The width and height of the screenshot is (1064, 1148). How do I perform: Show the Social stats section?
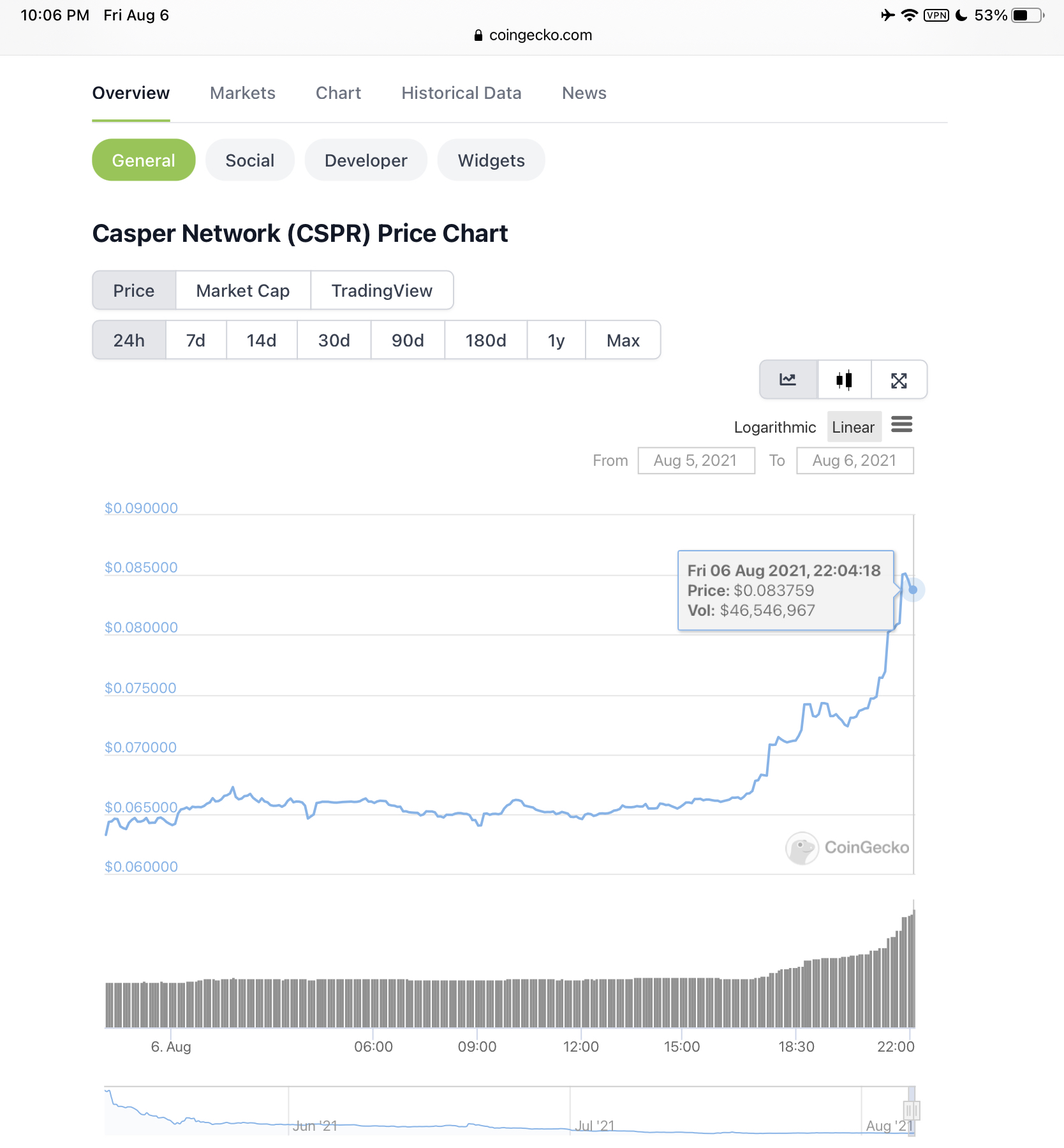[x=249, y=160]
